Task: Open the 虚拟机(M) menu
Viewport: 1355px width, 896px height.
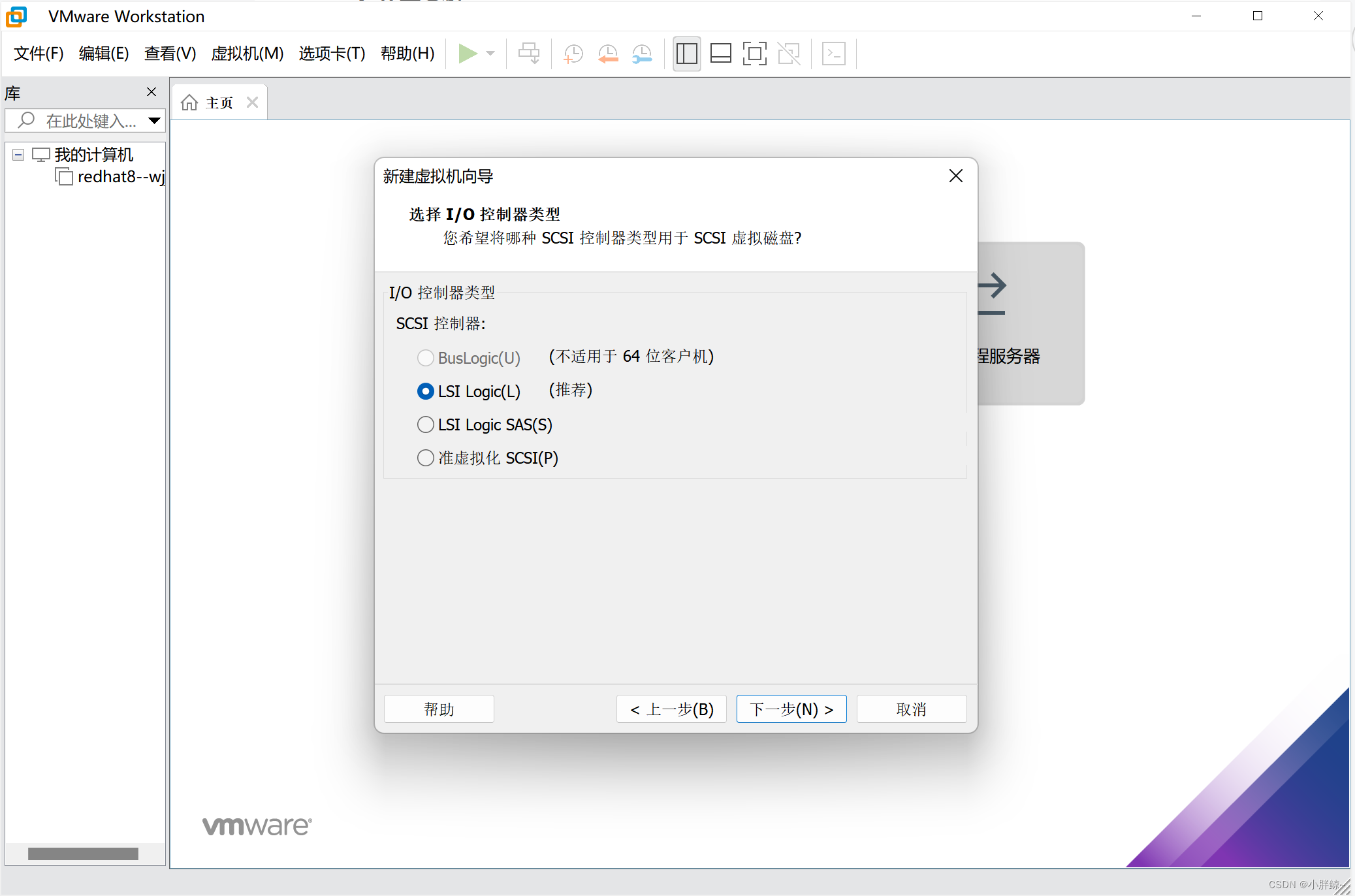Action: coord(247,54)
